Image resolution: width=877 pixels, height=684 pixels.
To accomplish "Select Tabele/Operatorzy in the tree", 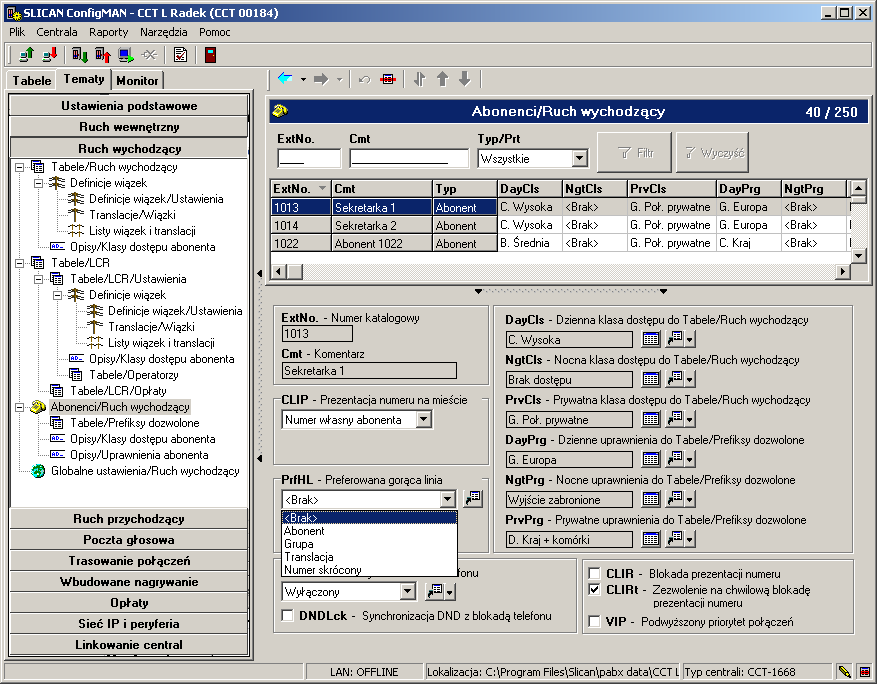I will [x=134, y=375].
